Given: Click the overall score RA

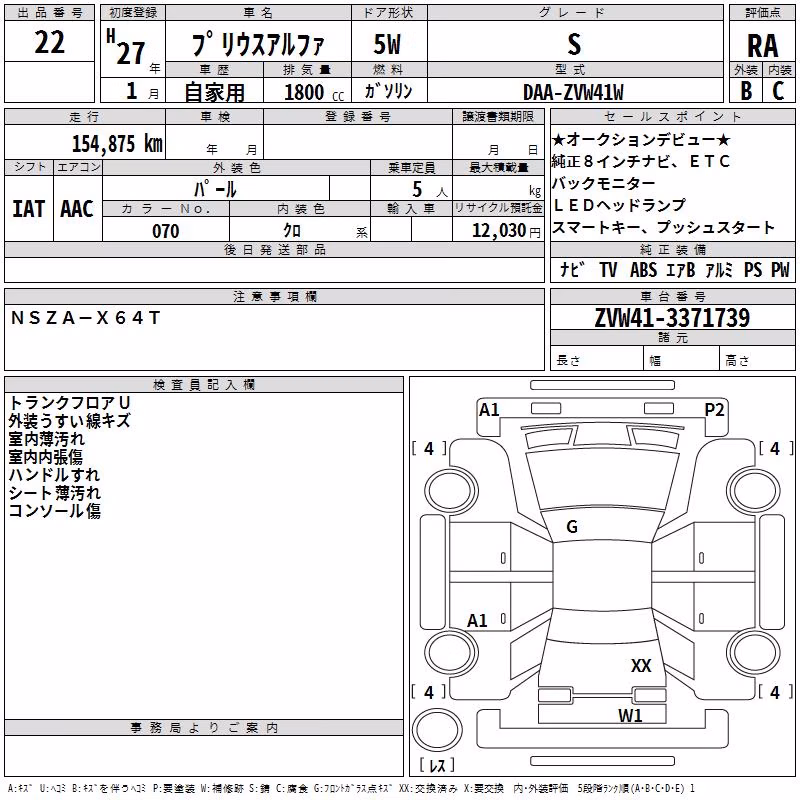Looking at the screenshot, I should pyautogui.click(x=763, y=46).
